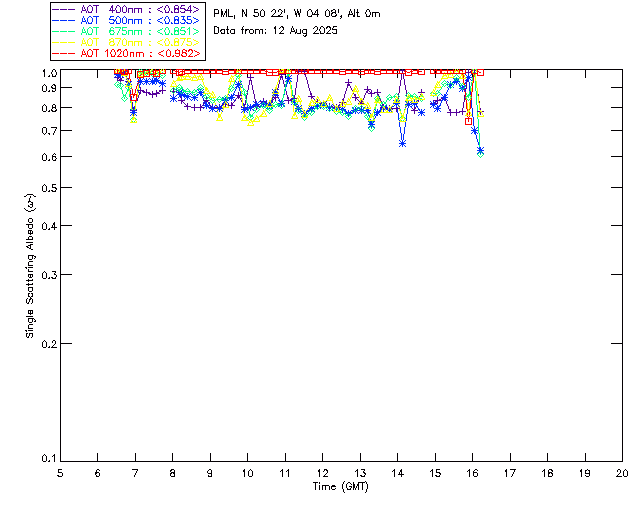The width and height of the screenshot is (640, 512).
Task: Click the x-axis tick label 17
Action: click(510, 473)
